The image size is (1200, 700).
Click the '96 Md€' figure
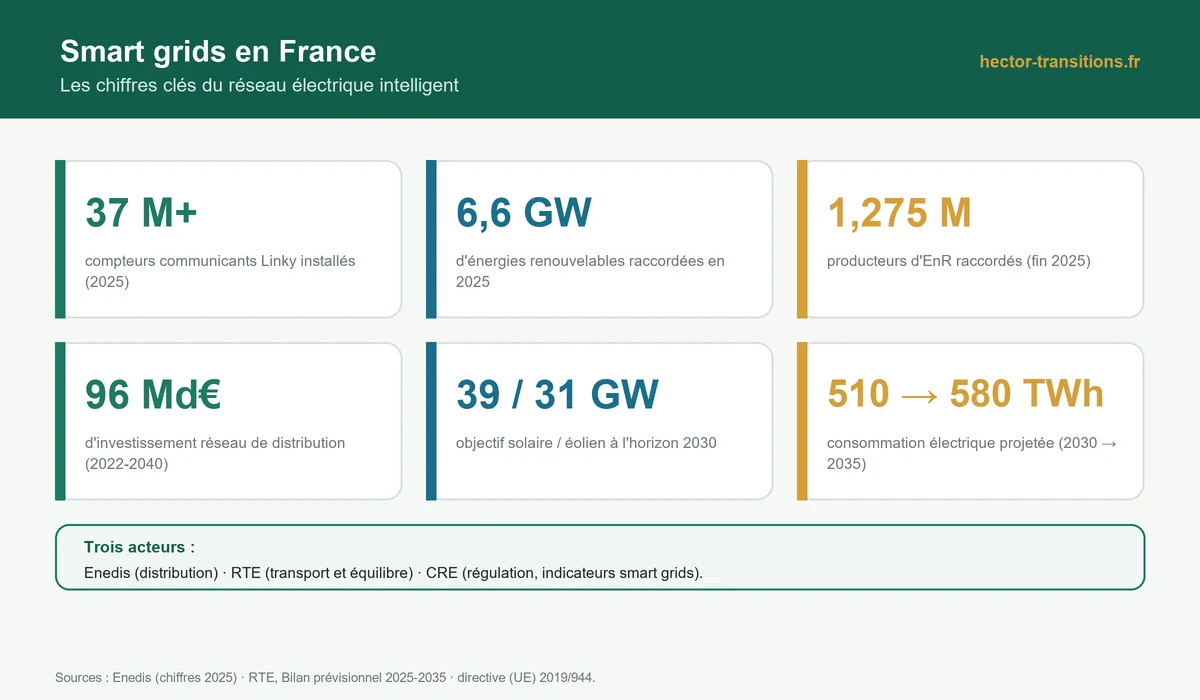(153, 395)
